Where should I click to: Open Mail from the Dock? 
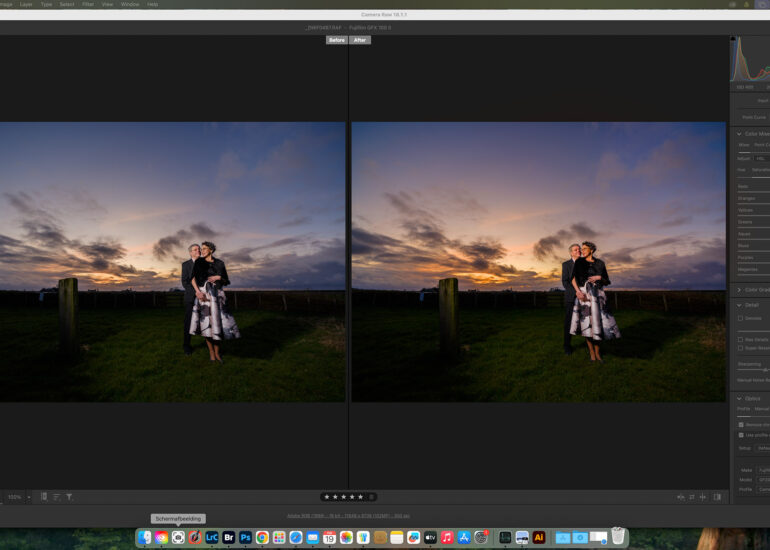tap(312, 537)
